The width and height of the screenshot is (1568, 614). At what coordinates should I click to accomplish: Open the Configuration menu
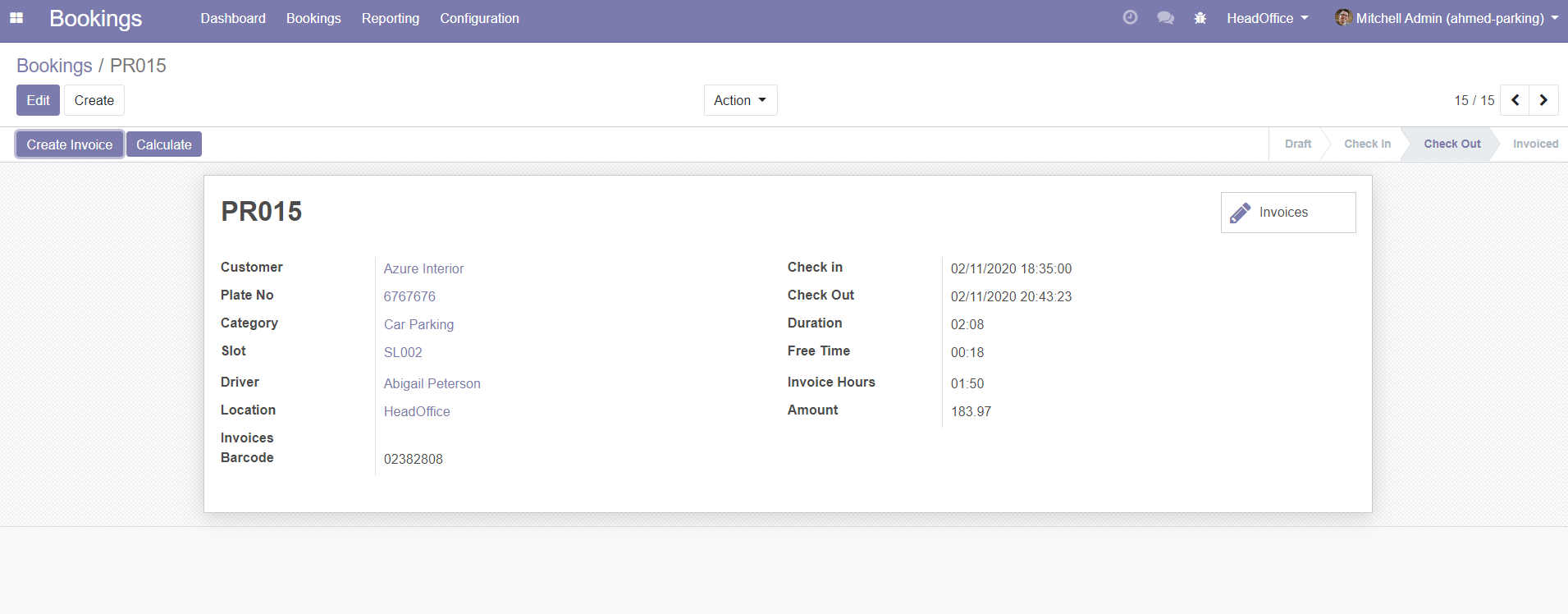click(479, 18)
